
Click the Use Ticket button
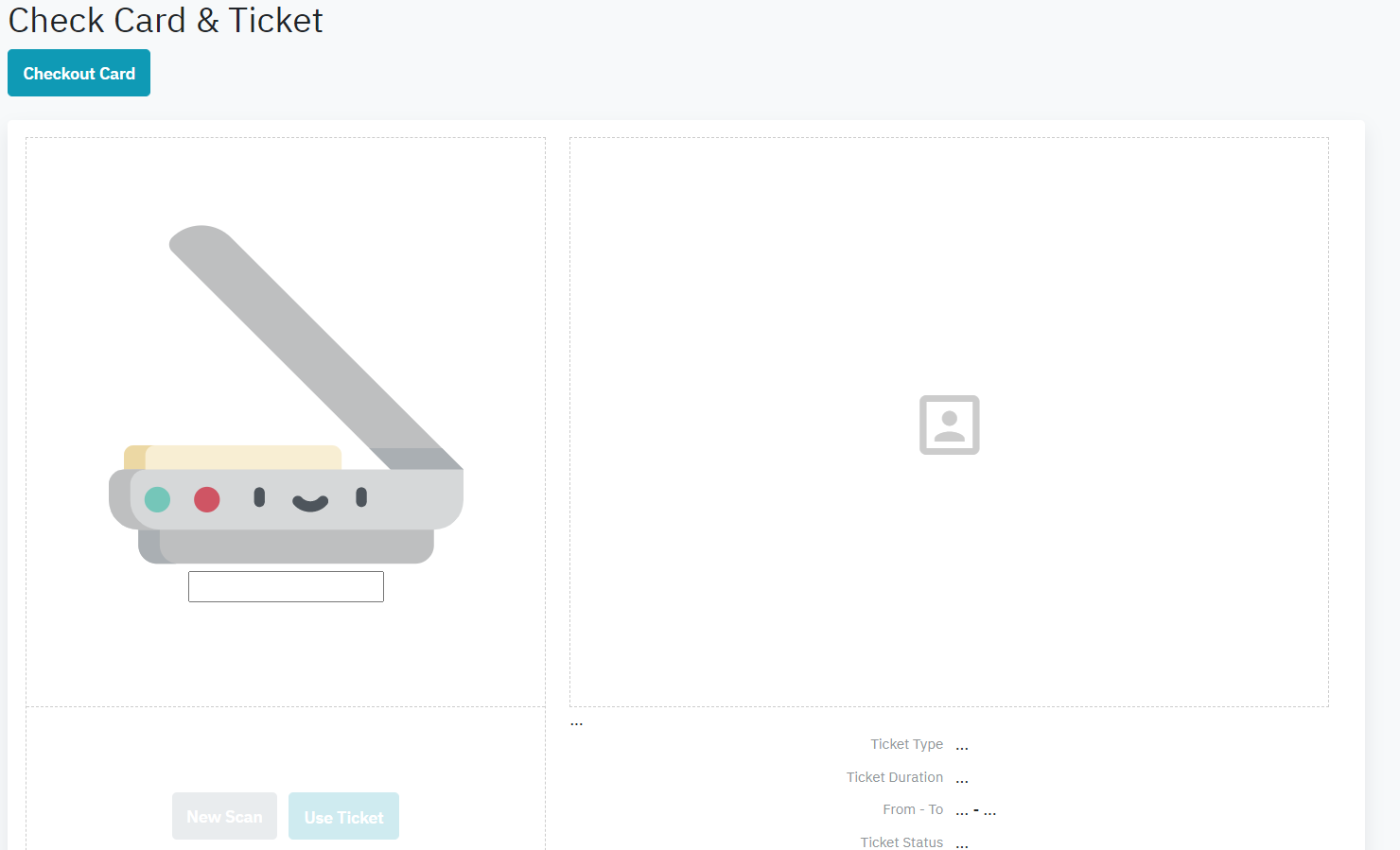click(343, 816)
